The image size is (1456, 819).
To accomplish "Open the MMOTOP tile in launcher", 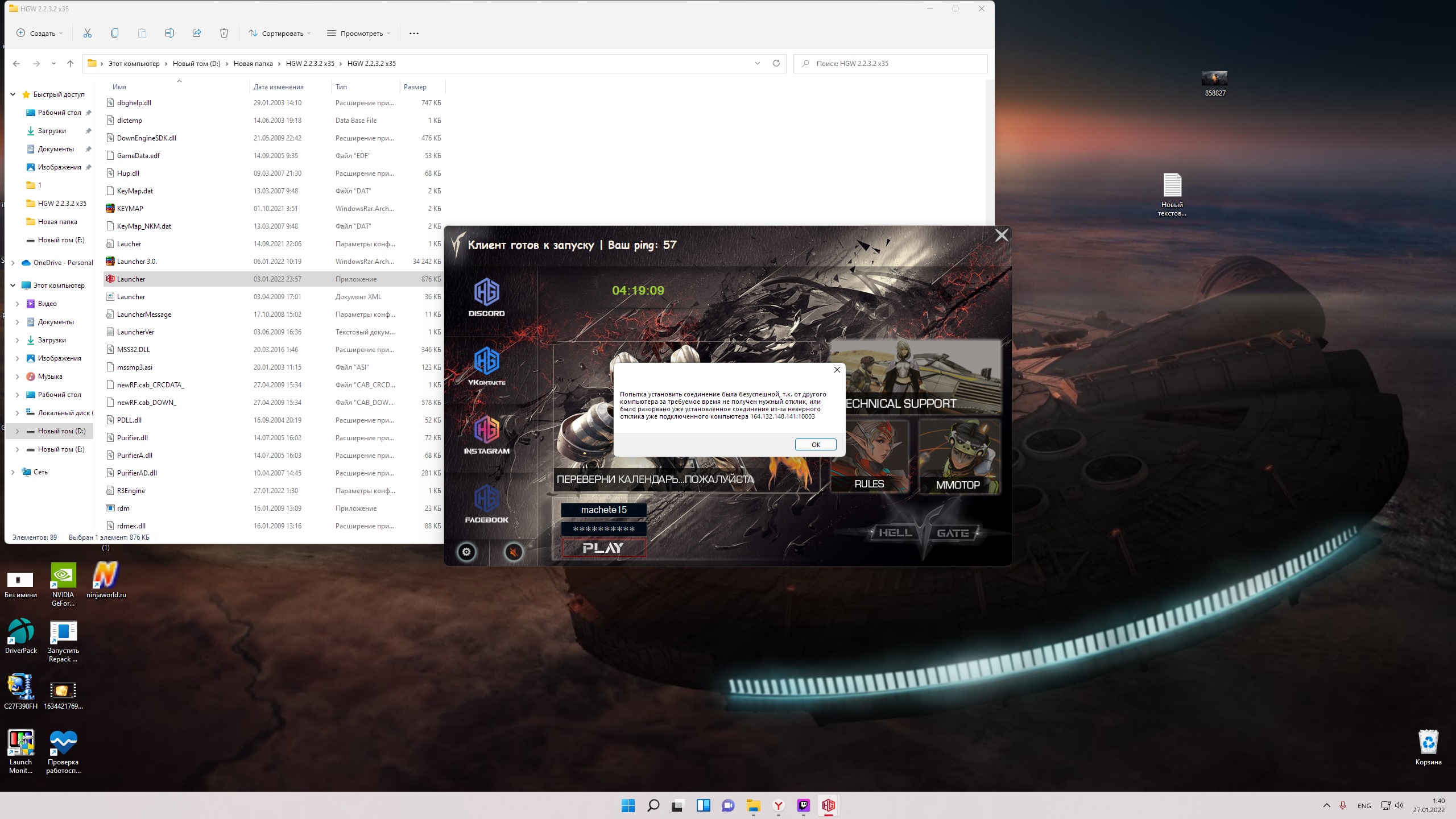I will pyautogui.click(x=959, y=456).
